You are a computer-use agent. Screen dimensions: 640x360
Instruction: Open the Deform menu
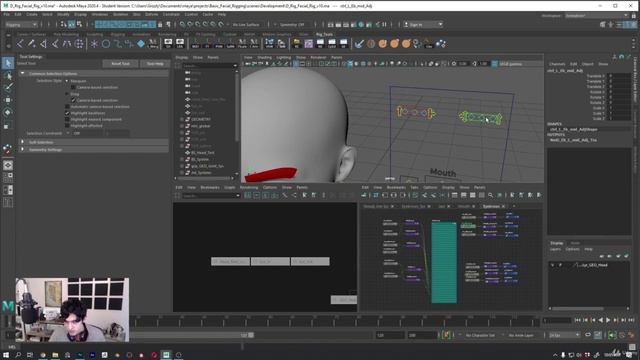click(x=151, y=14)
